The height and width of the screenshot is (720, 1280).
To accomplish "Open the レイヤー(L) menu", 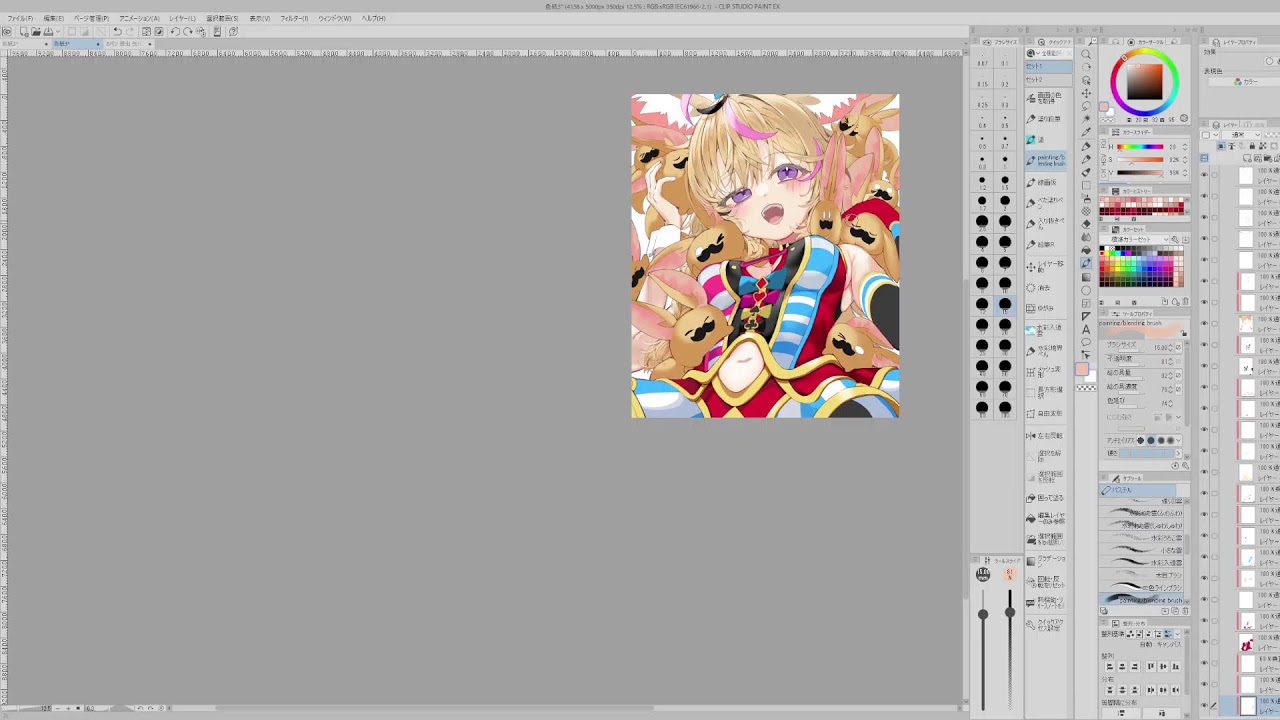I will click(182, 18).
